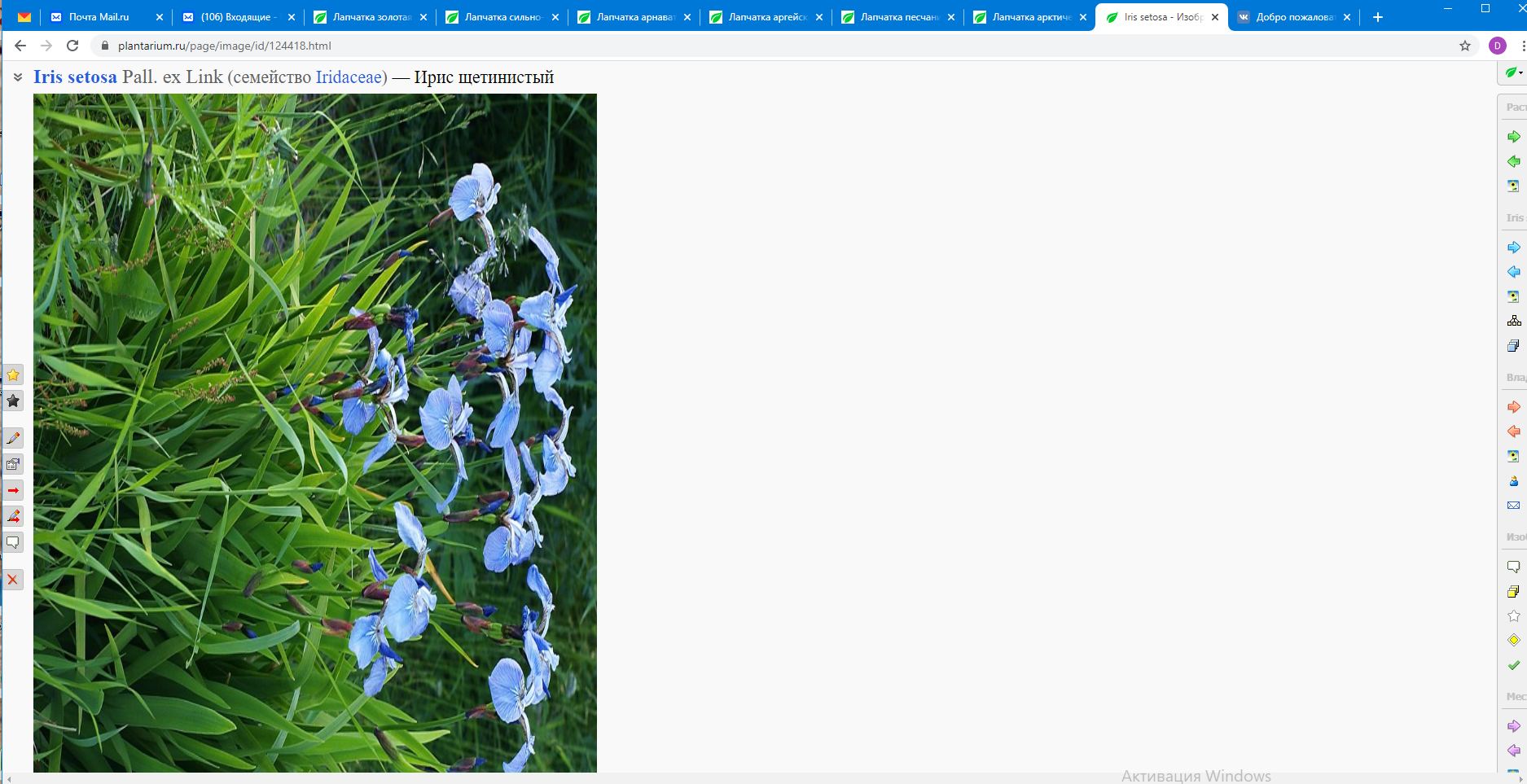Switch to the Почта Mail.ru tab
Image resolution: width=1527 pixels, height=784 pixels.
(98, 17)
